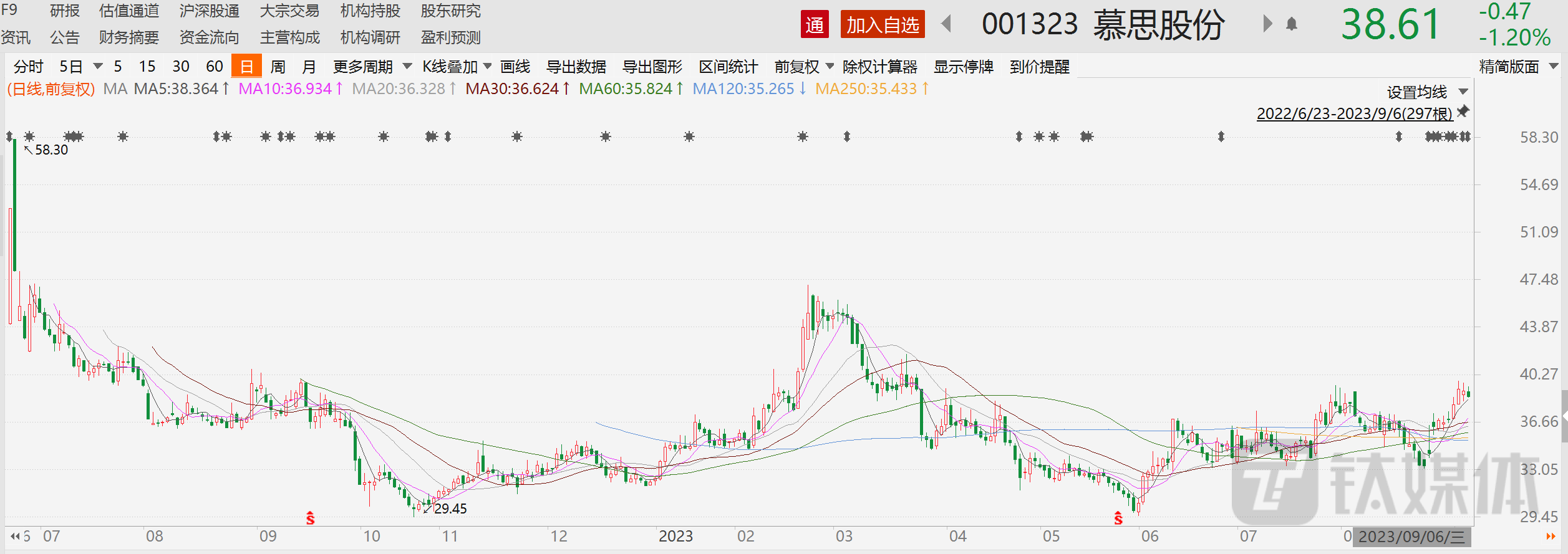1568x554 pixels.
Task: Open the 盈利预测 tab
Action: tap(450, 38)
